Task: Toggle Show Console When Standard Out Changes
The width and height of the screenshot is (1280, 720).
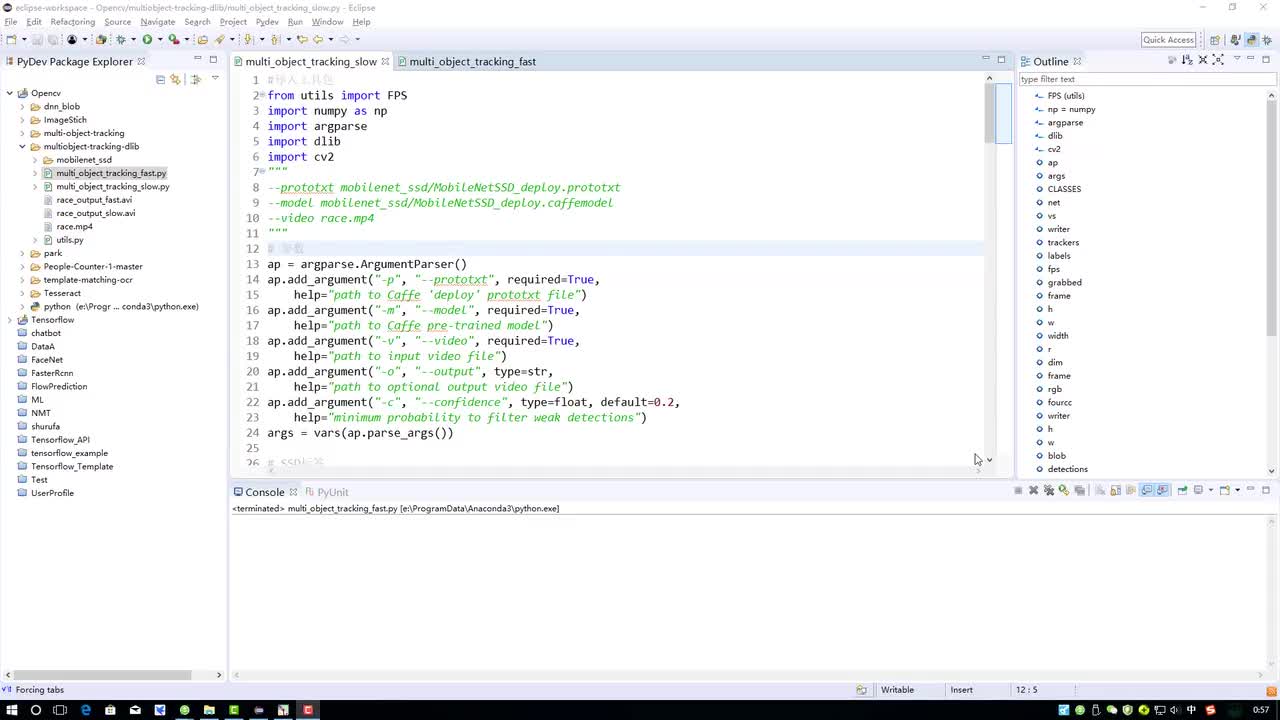Action: coord(1147,490)
